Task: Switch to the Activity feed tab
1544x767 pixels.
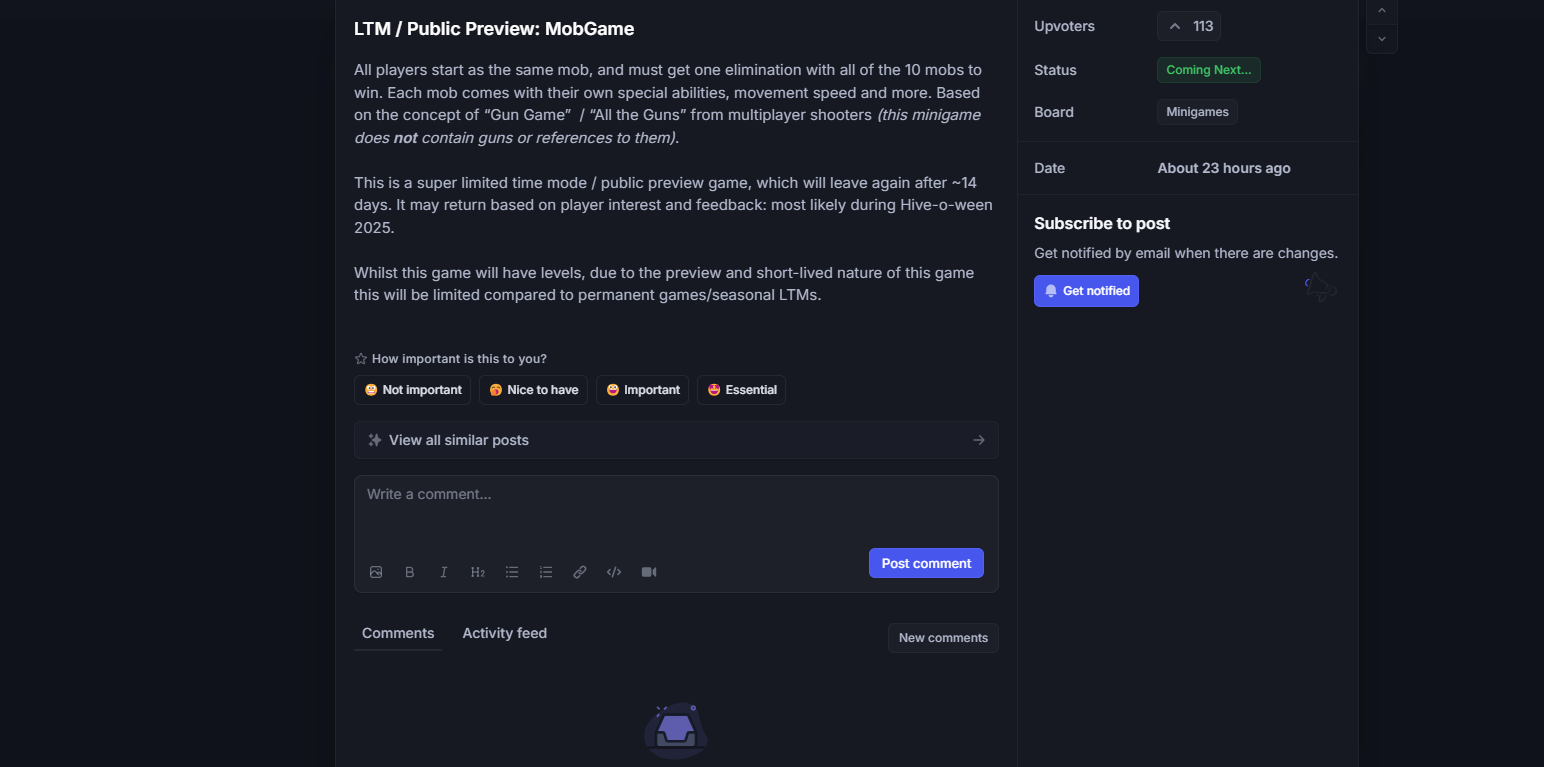Action: 504,633
